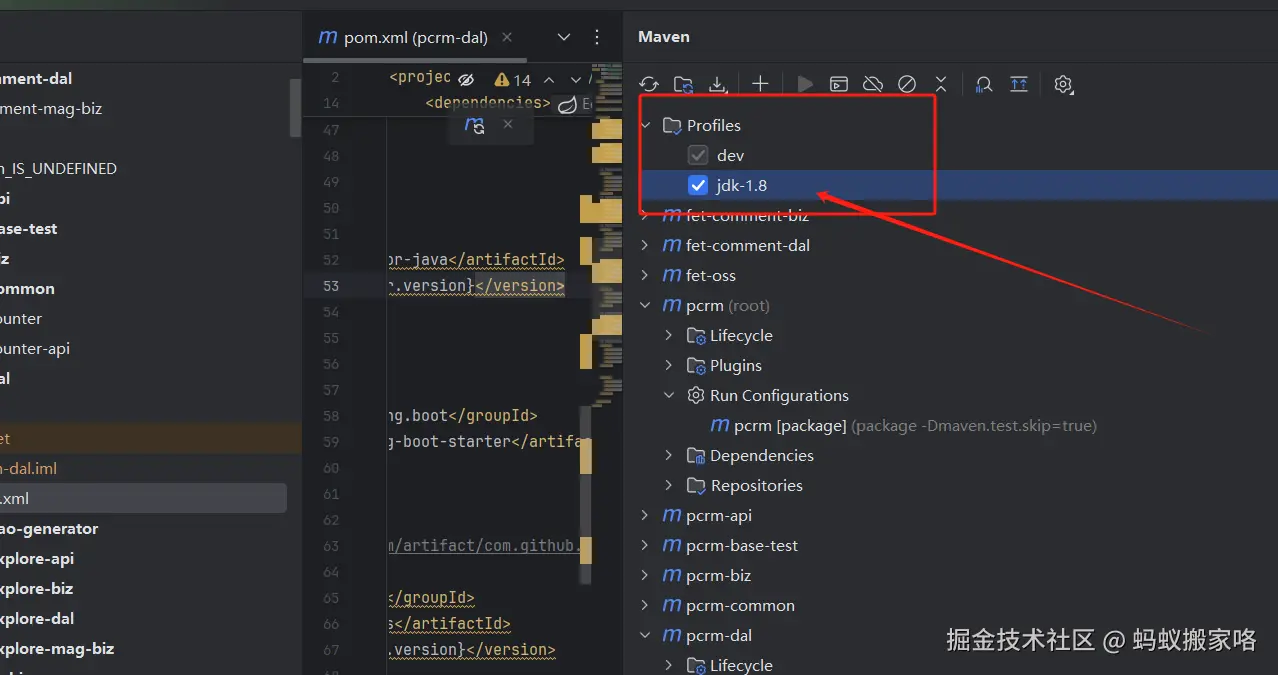Screen dimensions: 1278x675
Task: Dismiss the floating Maven reload popup
Action: 508,124
